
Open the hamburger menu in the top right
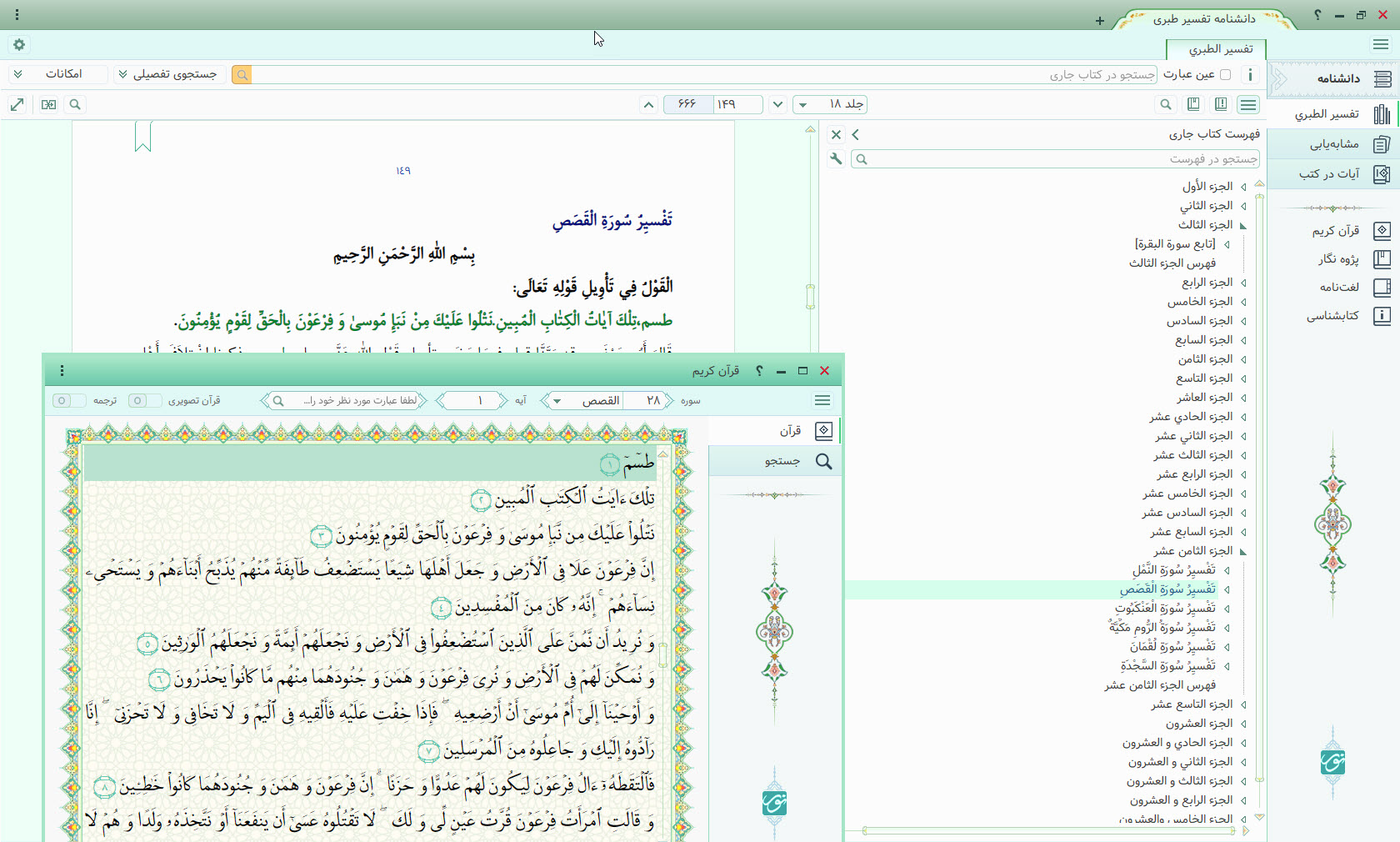point(1381,45)
